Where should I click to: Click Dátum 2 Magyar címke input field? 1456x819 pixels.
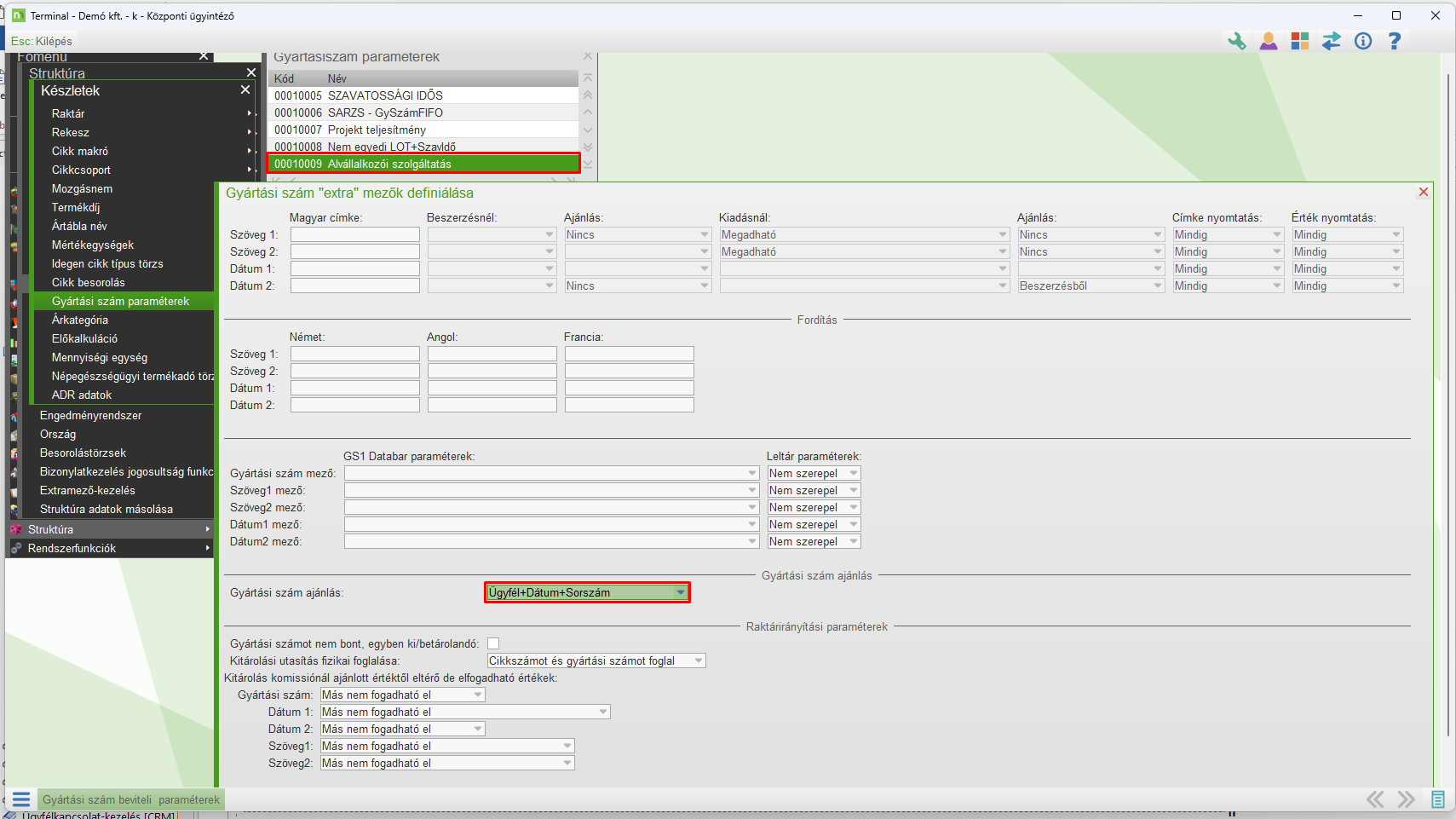point(355,285)
